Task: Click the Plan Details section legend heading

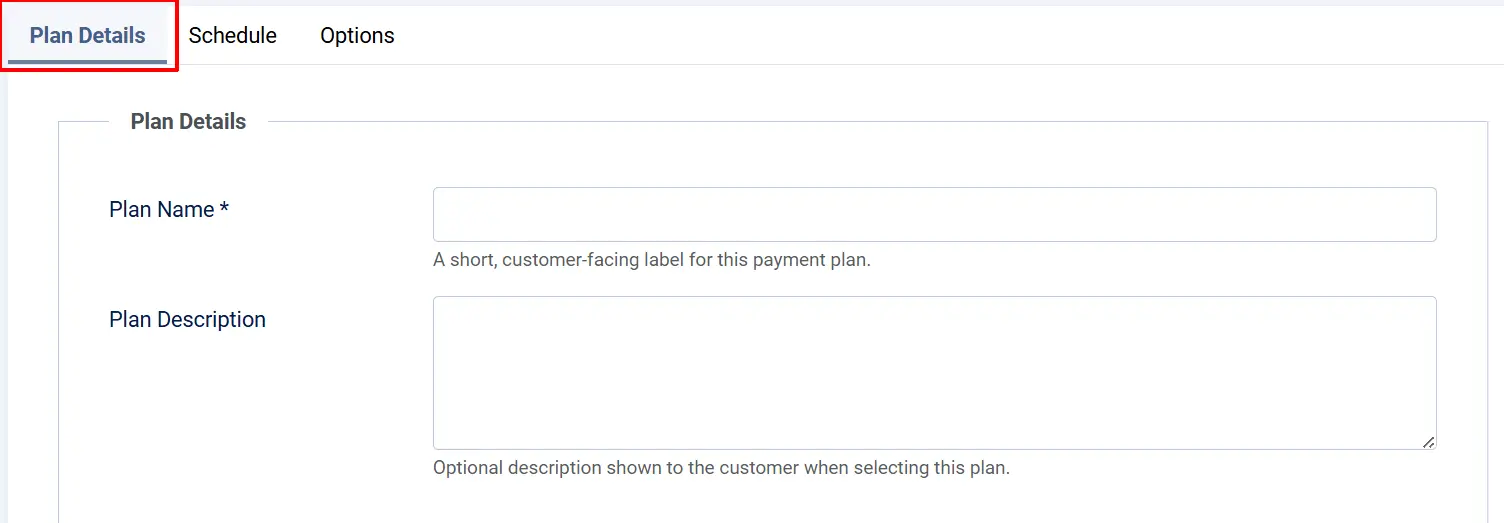Action: [188, 122]
